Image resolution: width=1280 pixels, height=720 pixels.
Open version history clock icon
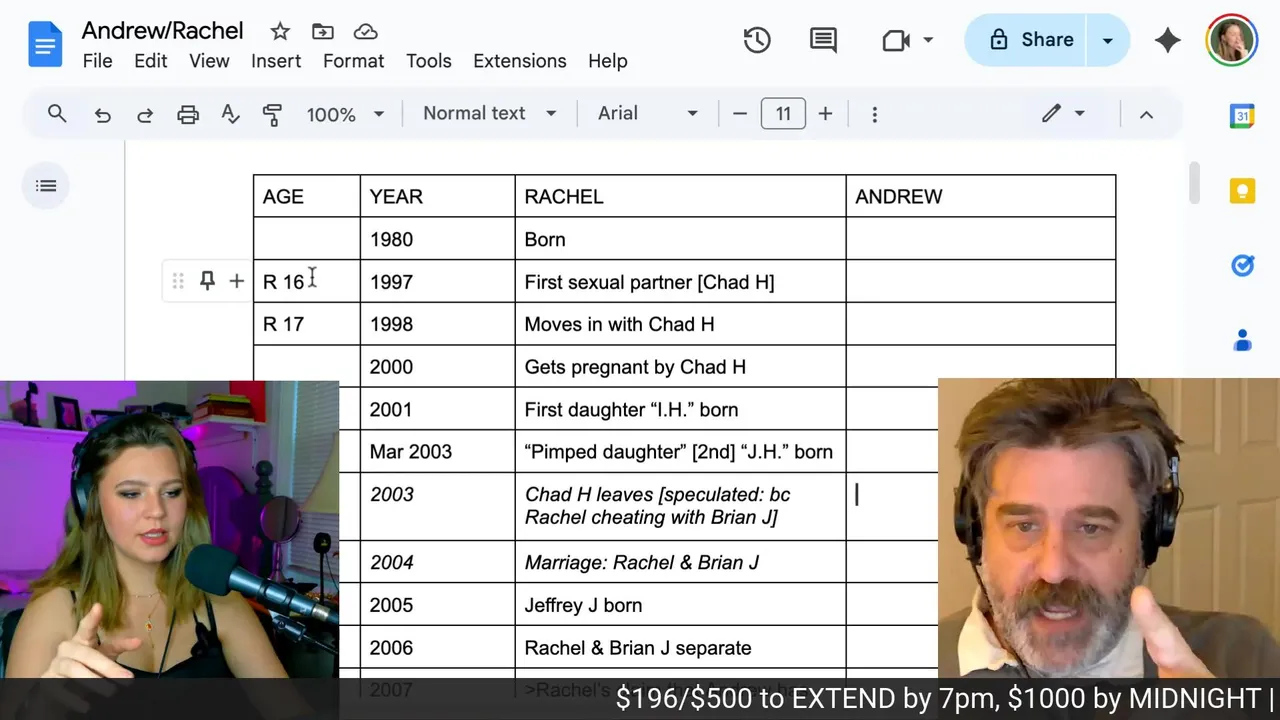(x=757, y=40)
